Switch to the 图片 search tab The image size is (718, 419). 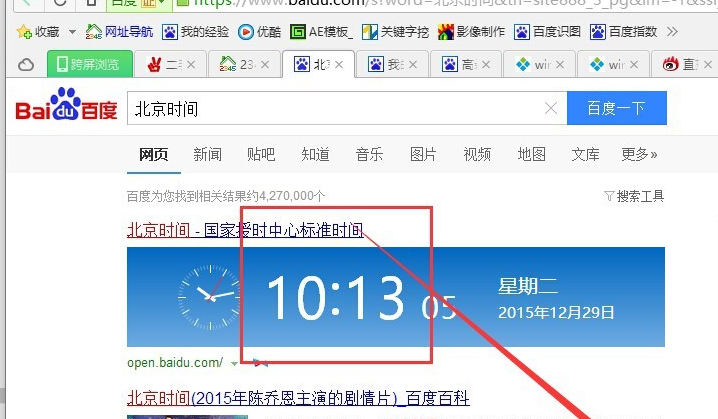(x=423, y=154)
